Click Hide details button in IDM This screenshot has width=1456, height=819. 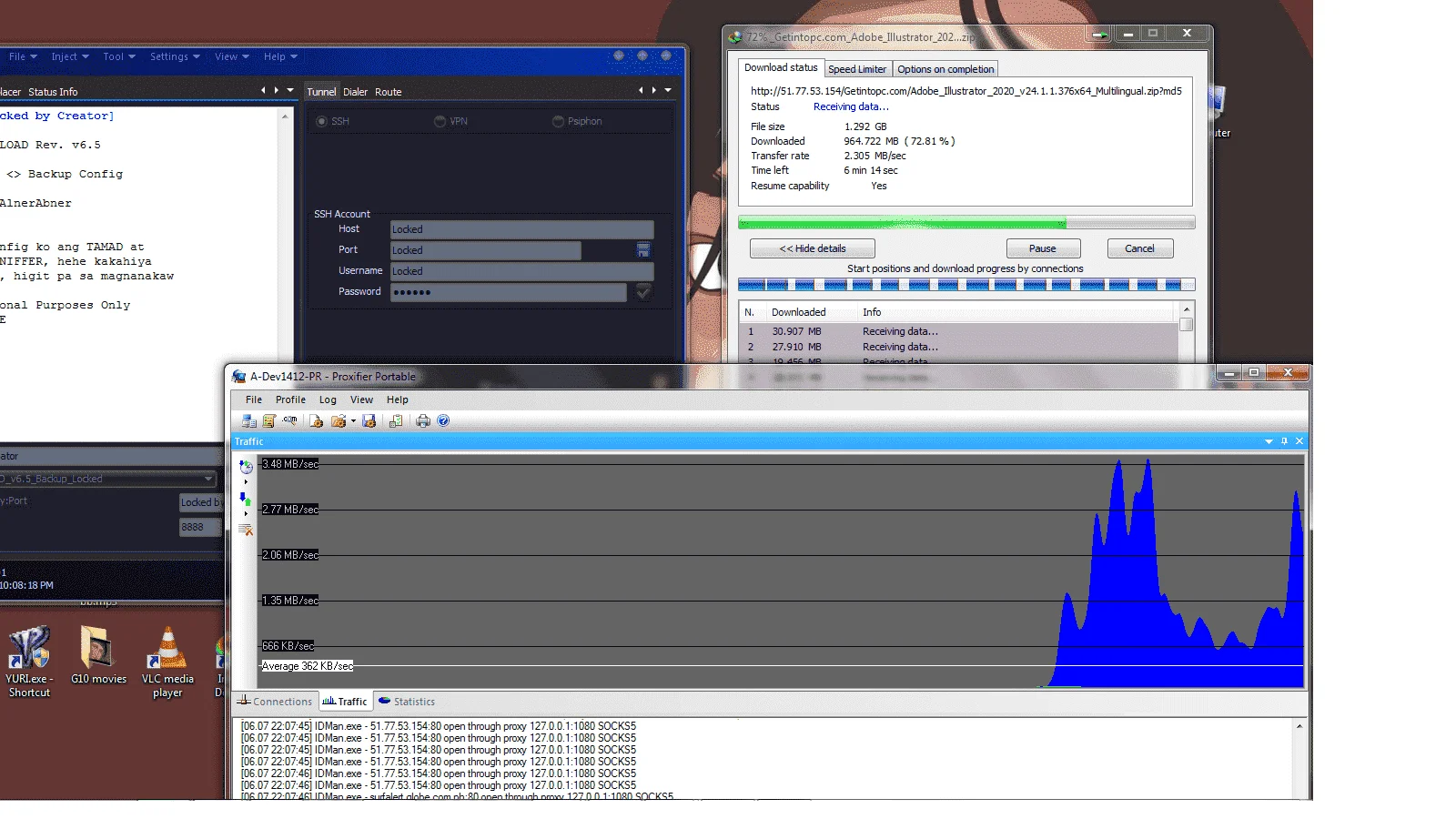coord(813,248)
